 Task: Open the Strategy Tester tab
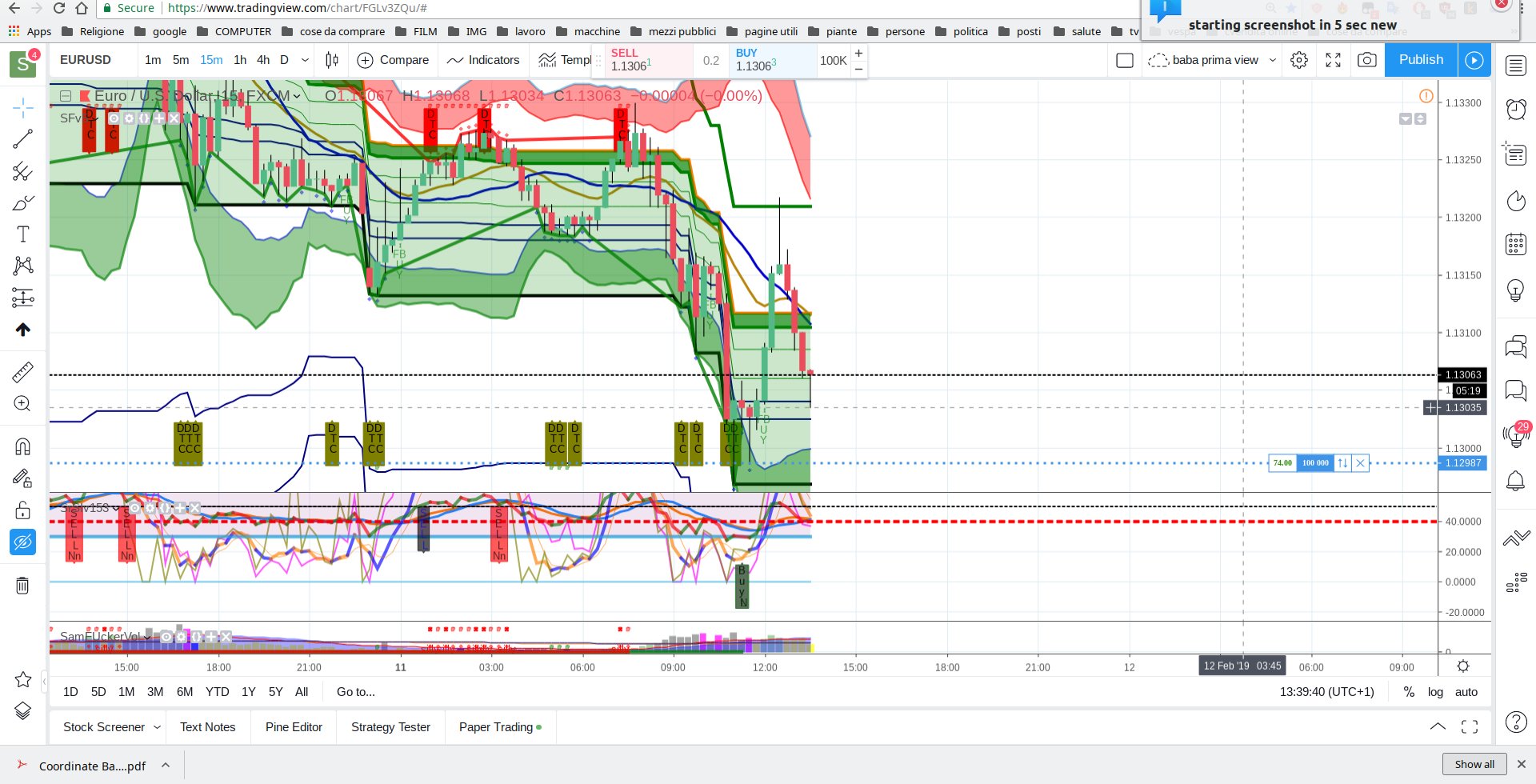point(390,727)
